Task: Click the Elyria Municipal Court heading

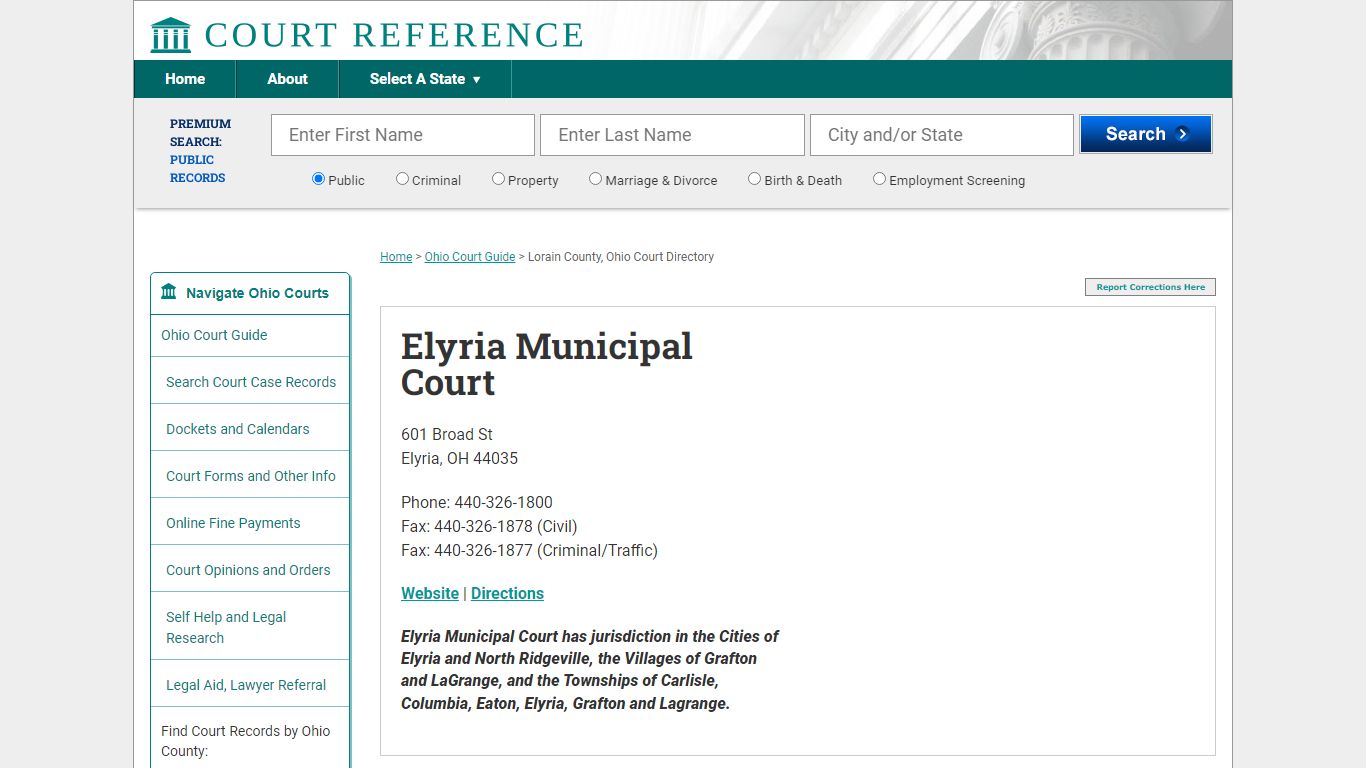Action: pyautogui.click(x=547, y=364)
